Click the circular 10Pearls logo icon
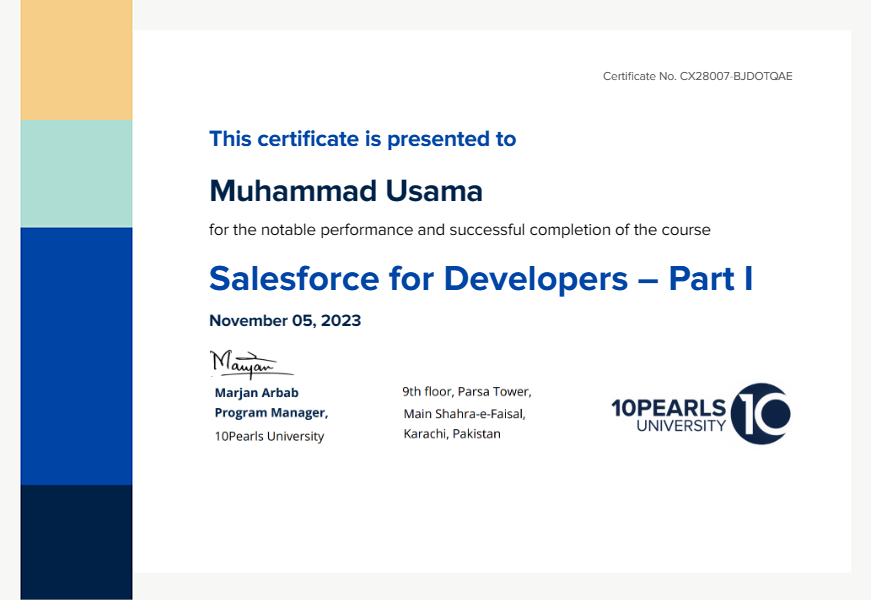The height and width of the screenshot is (600, 871). pyautogui.click(x=761, y=413)
